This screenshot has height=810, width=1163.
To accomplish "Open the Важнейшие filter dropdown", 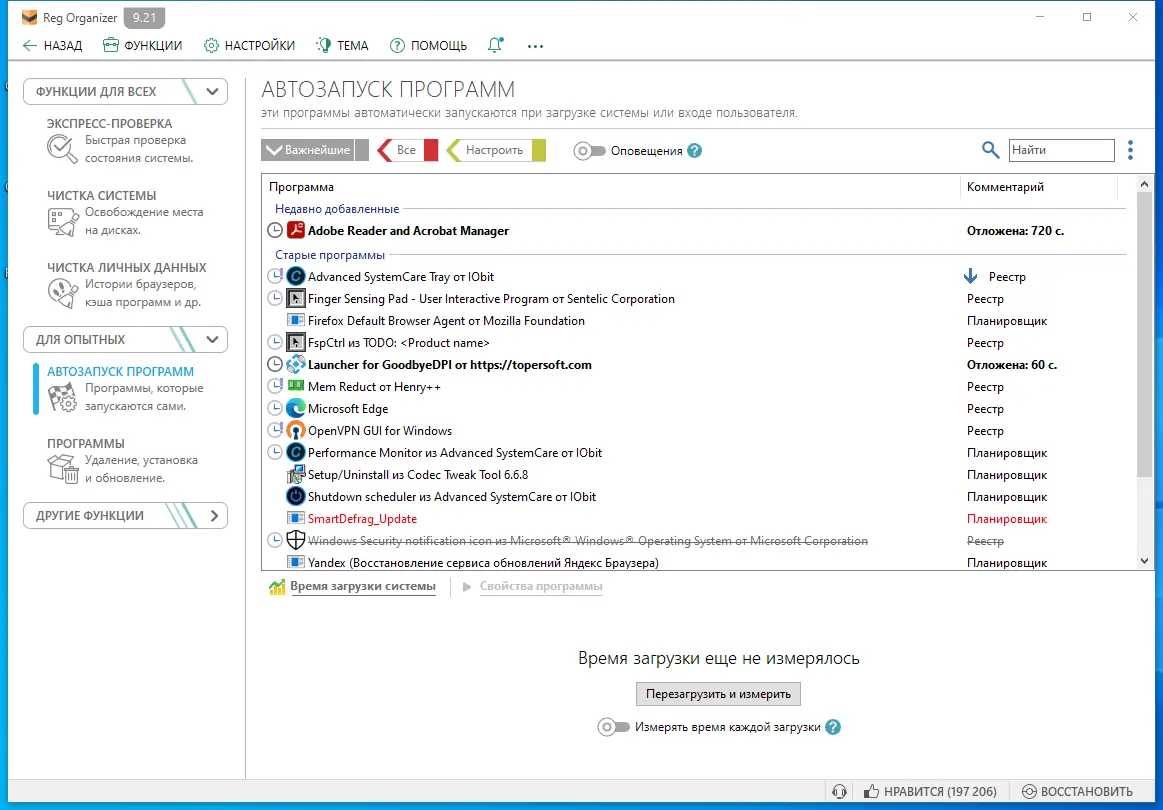I will click(x=314, y=150).
